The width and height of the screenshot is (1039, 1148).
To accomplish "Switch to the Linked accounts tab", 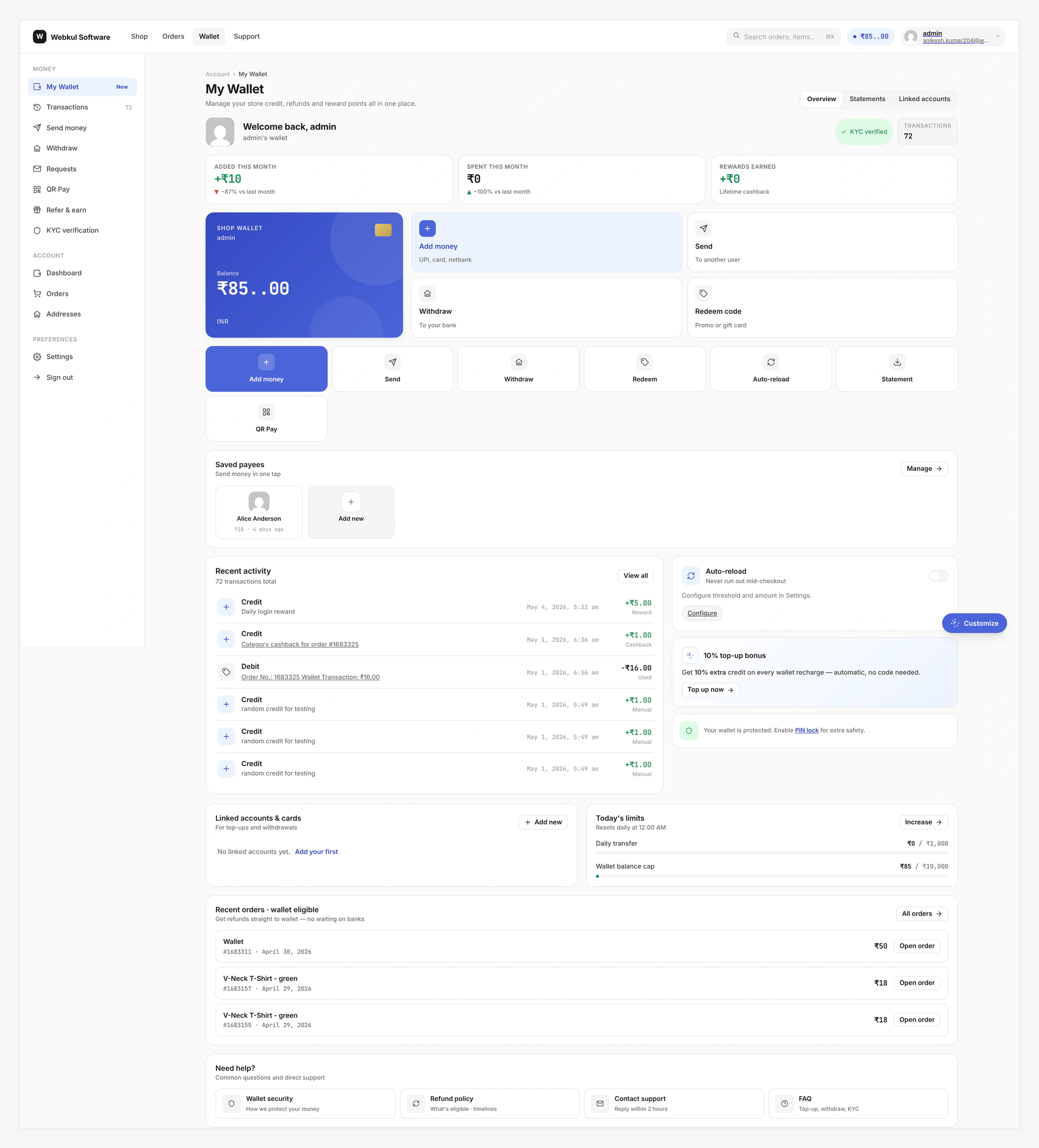I will pyautogui.click(x=924, y=99).
